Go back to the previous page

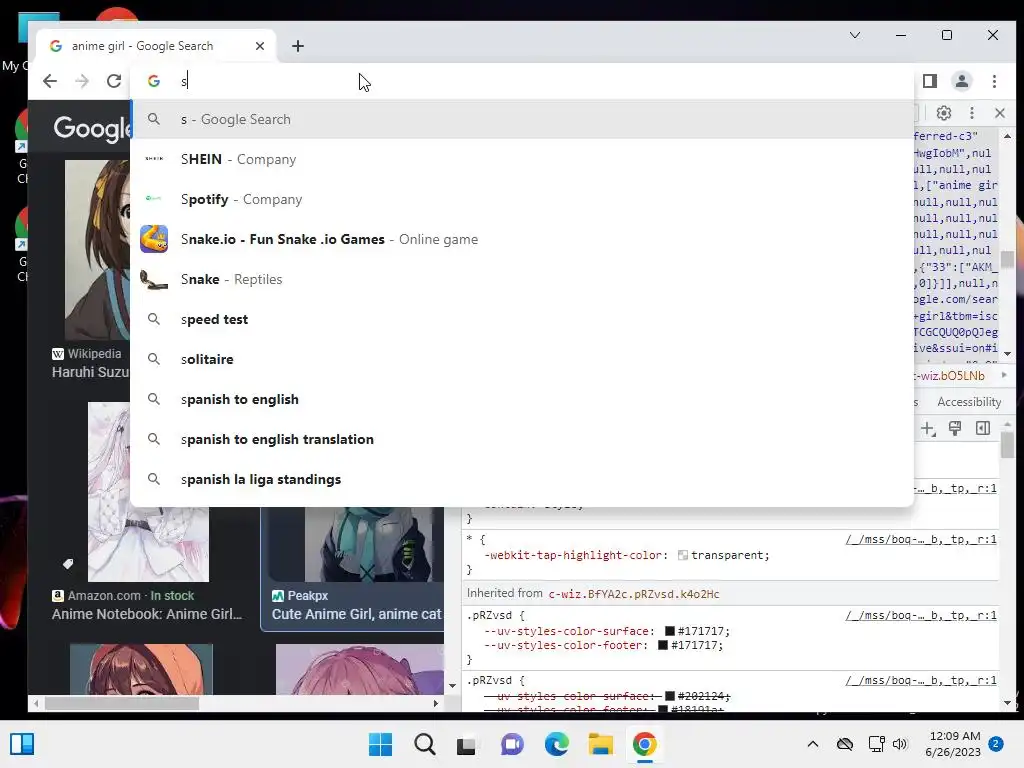(50, 81)
